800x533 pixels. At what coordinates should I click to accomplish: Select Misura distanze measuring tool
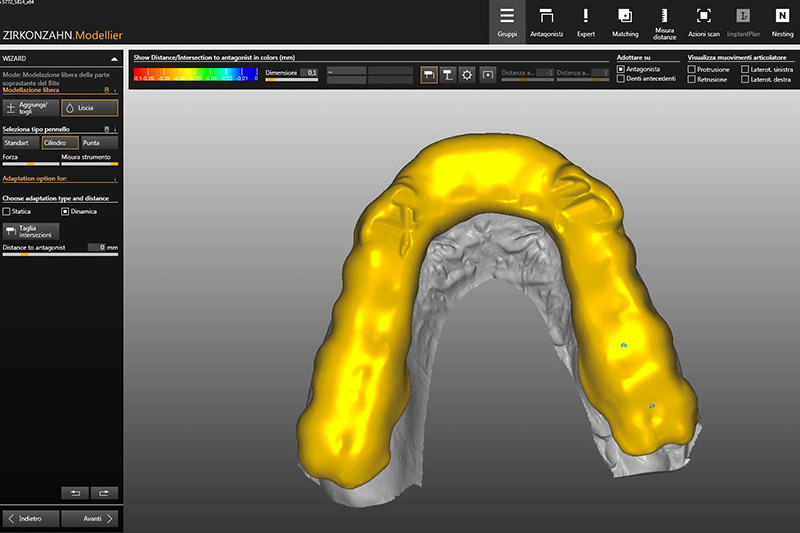pyautogui.click(x=664, y=22)
